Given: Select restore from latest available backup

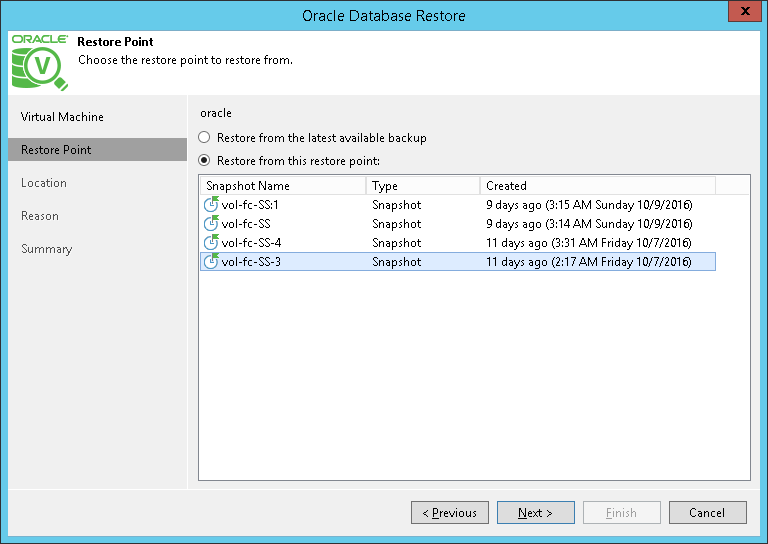Looking at the screenshot, I should point(205,138).
